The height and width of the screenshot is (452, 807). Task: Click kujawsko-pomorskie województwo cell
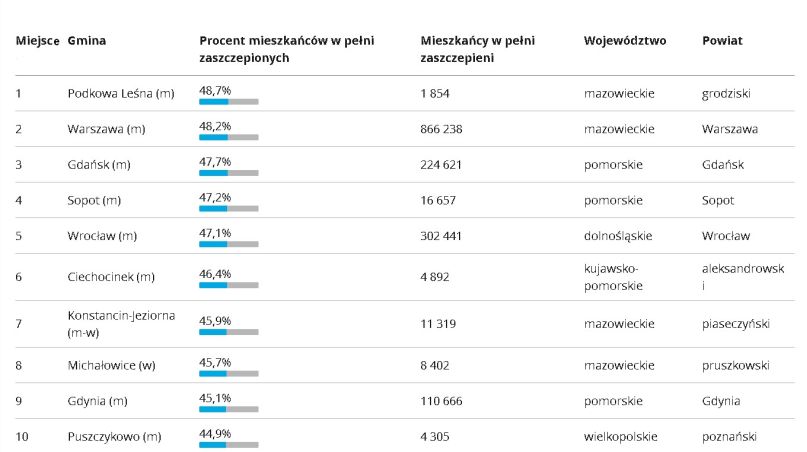click(613, 277)
